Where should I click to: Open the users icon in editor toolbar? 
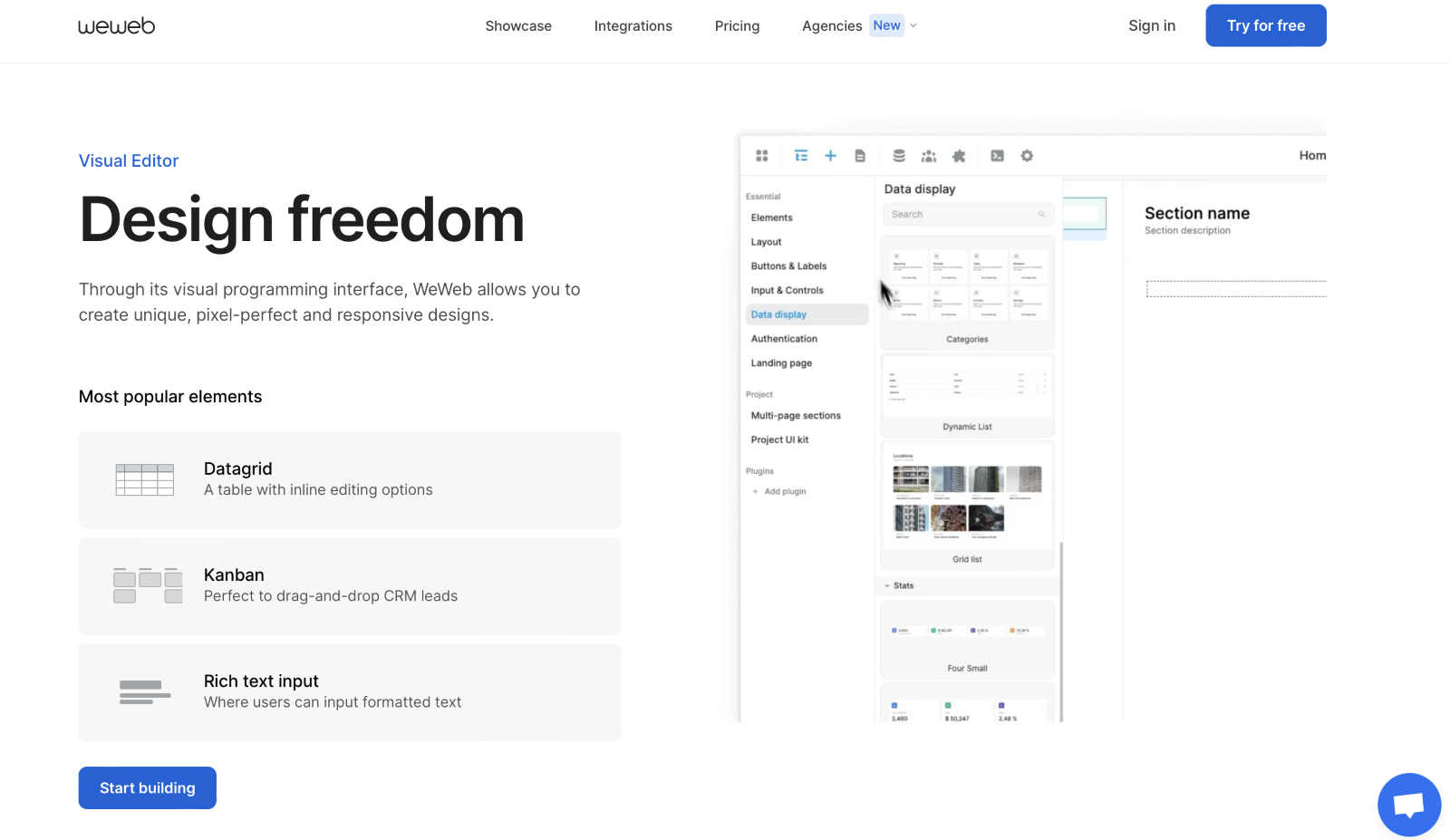click(929, 156)
